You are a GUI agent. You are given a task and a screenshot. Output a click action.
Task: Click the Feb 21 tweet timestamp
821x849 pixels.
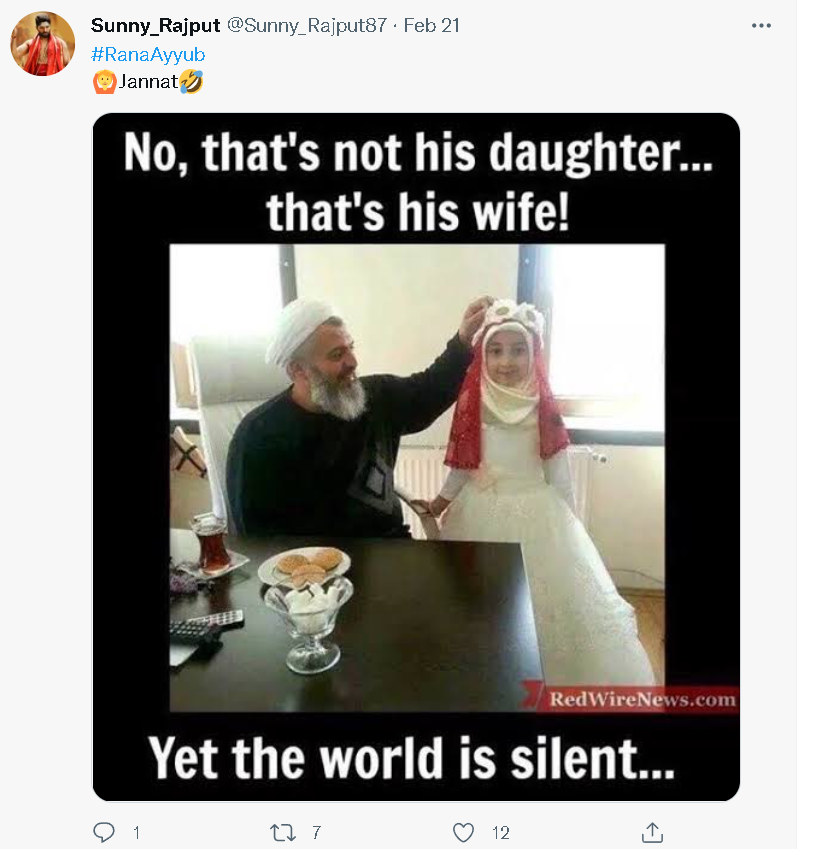(x=432, y=25)
